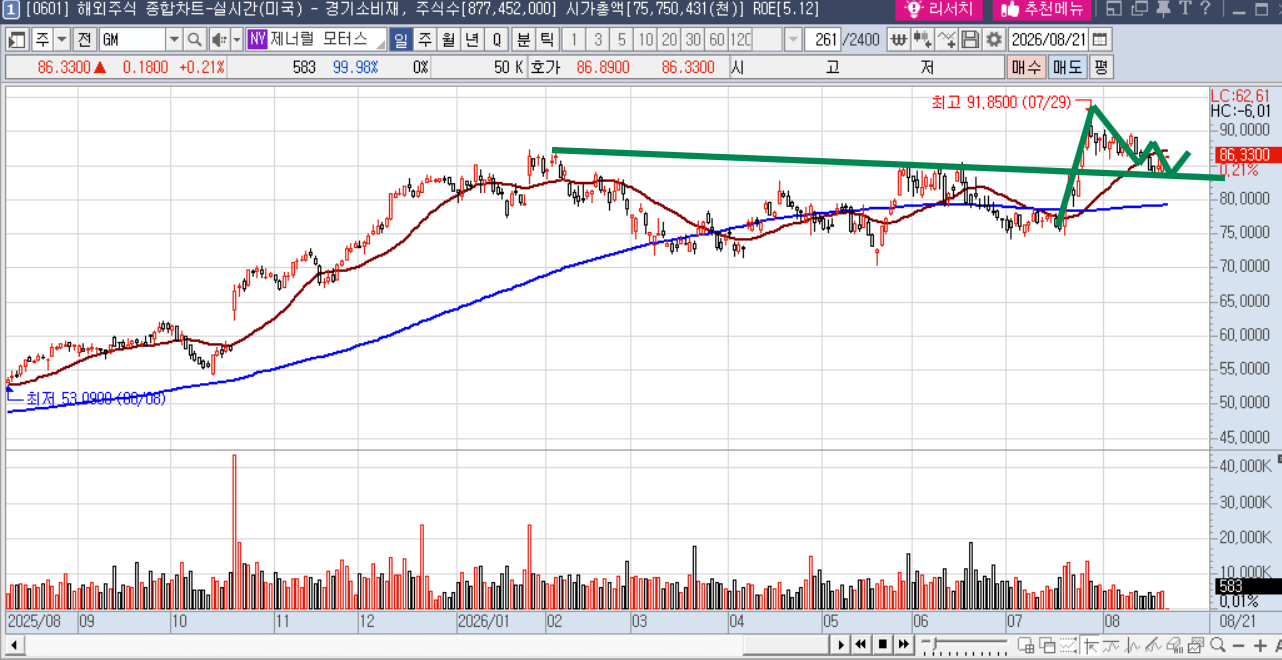Click the candle count field showing 261
This screenshot has height=660, width=1282.
tap(823, 40)
